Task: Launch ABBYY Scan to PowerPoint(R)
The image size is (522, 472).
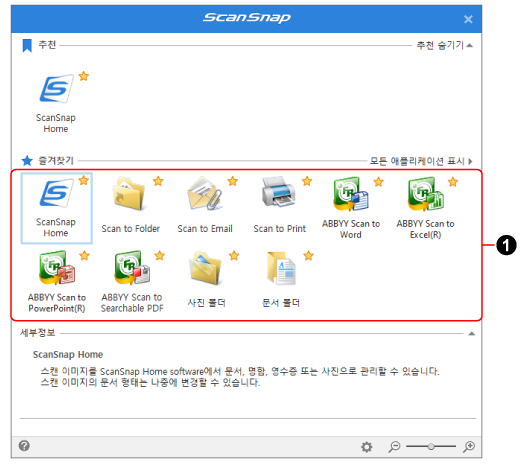Action: pyautogui.click(x=57, y=282)
